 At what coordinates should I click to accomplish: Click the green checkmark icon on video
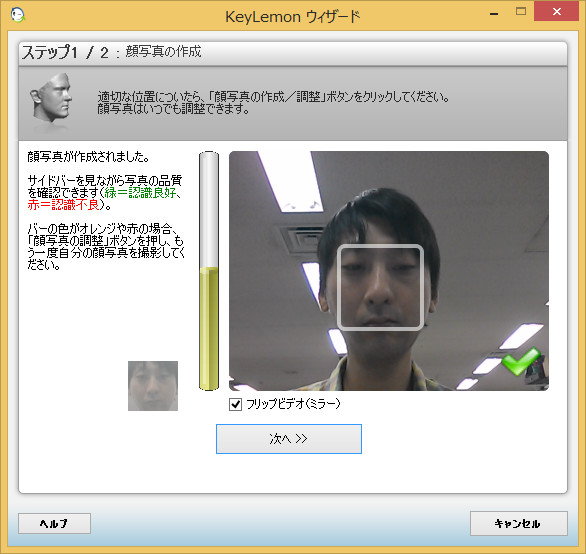(521, 361)
